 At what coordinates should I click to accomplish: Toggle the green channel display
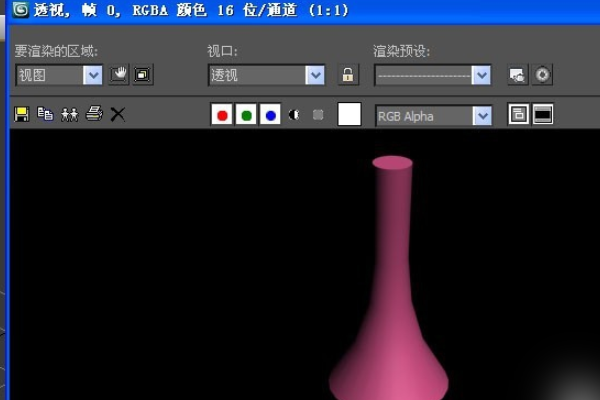coord(246,114)
